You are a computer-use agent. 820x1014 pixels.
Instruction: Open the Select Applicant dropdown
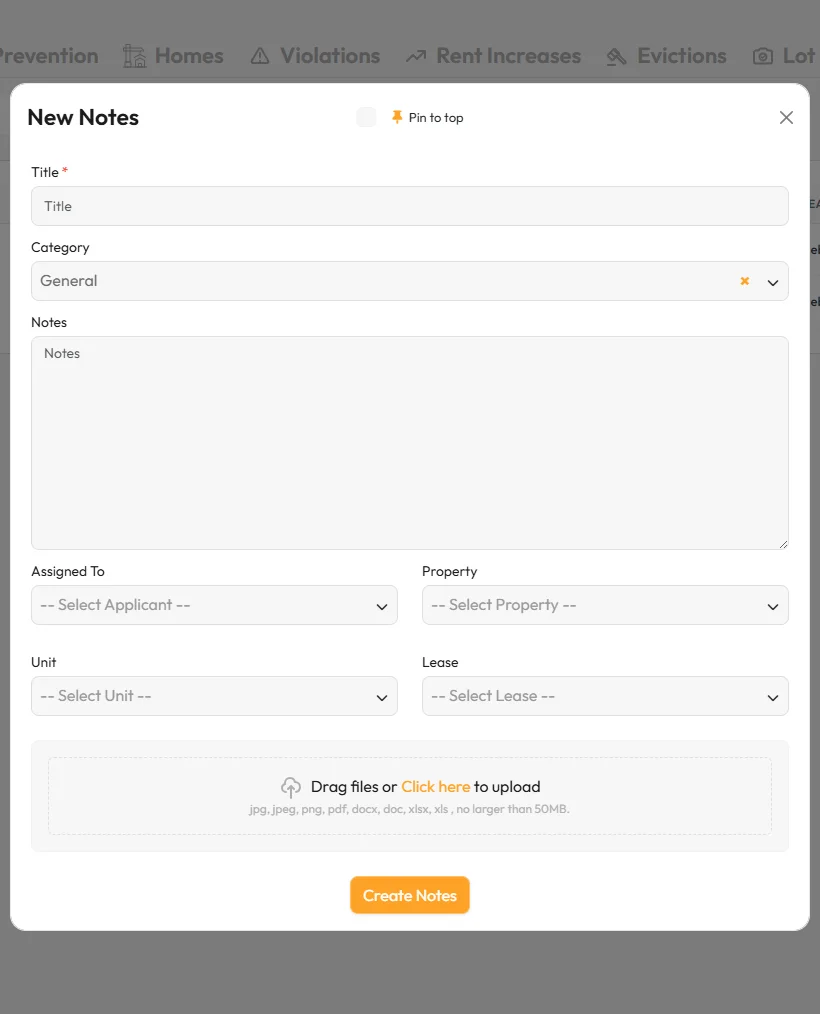(x=214, y=605)
